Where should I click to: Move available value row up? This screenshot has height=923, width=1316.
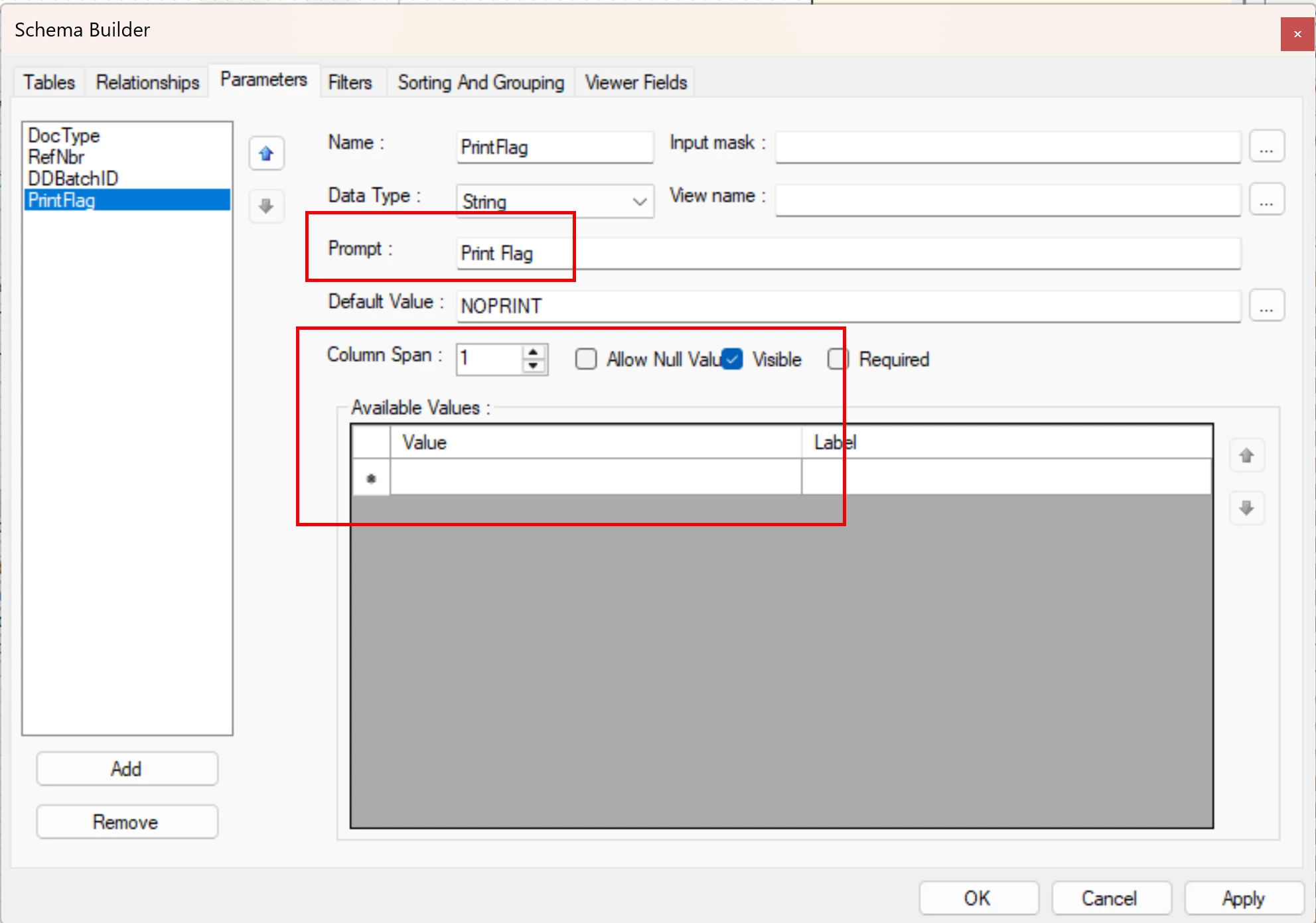click(x=1246, y=455)
